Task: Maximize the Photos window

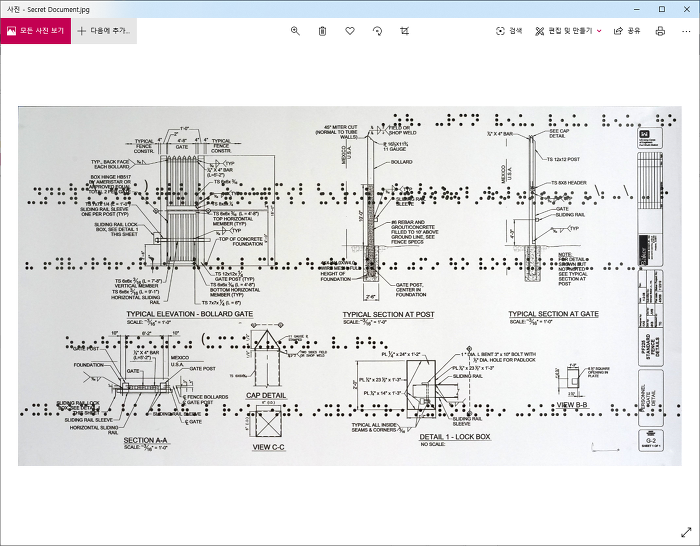Action: [x=662, y=9]
